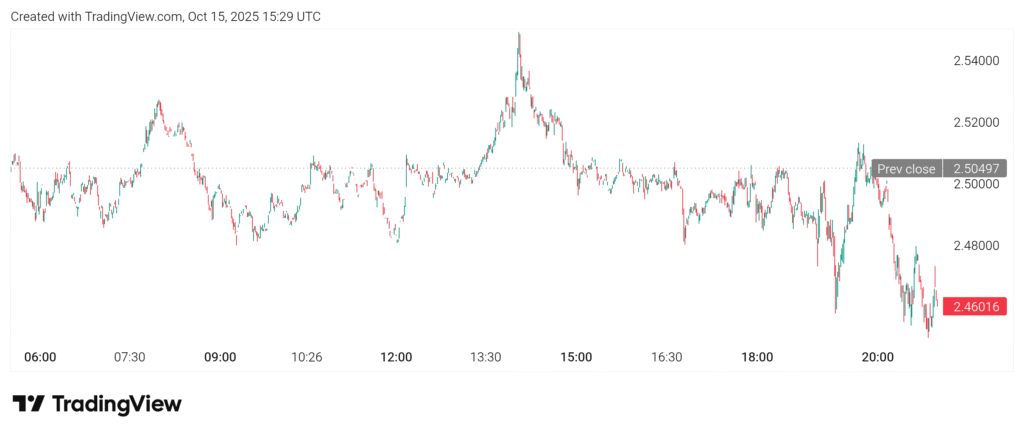Click the red 2.46016 current price tag
Image resolution: width=1024 pixels, height=436 pixels.
pos(974,307)
